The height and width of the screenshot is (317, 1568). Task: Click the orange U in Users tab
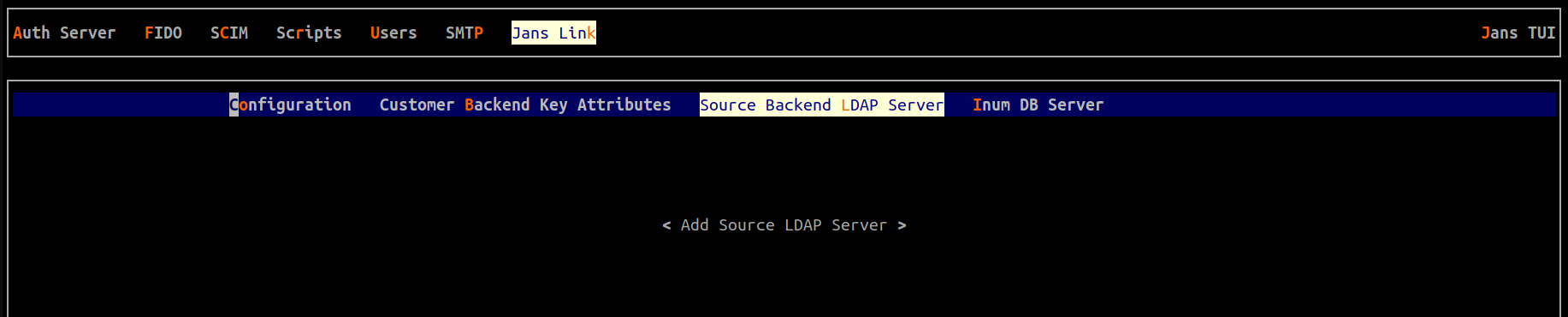[375, 33]
